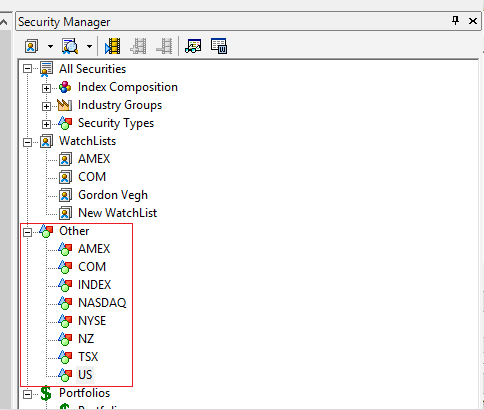Click the greyed filmstrip previous icon
This screenshot has width=484, height=410.
[139, 46]
